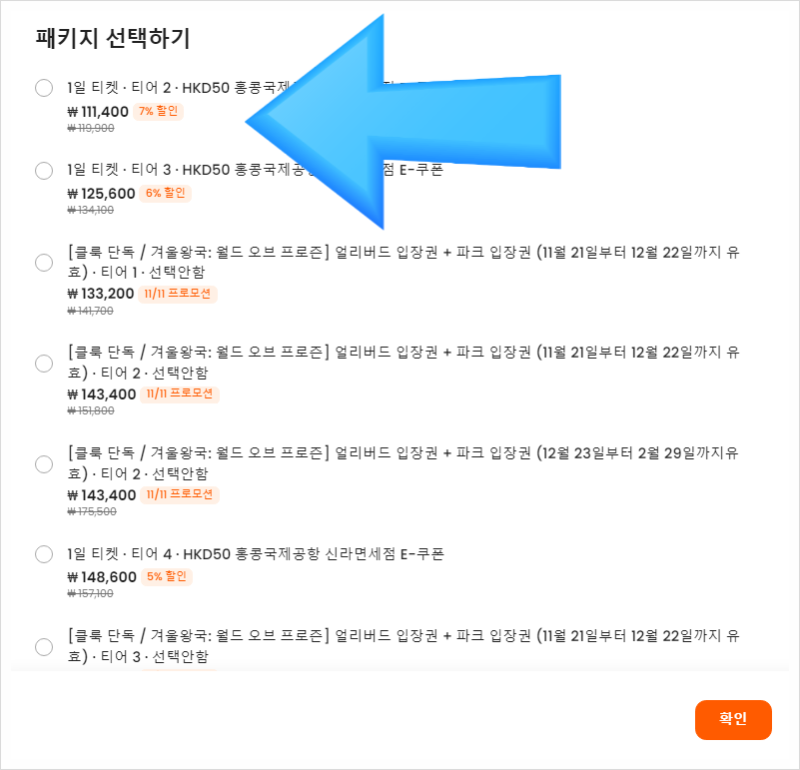This screenshot has width=800, height=770.
Task: Select the Tier 2 one-day ticket ₩111,400 radio button
Action: [x=44, y=88]
